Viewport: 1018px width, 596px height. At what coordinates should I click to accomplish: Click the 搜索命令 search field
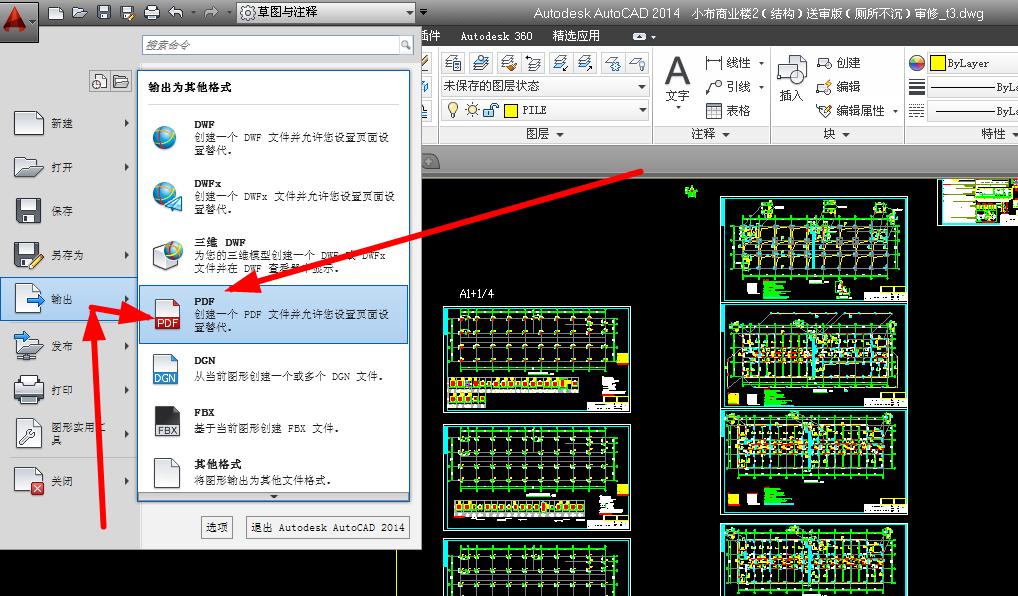tap(270, 45)
